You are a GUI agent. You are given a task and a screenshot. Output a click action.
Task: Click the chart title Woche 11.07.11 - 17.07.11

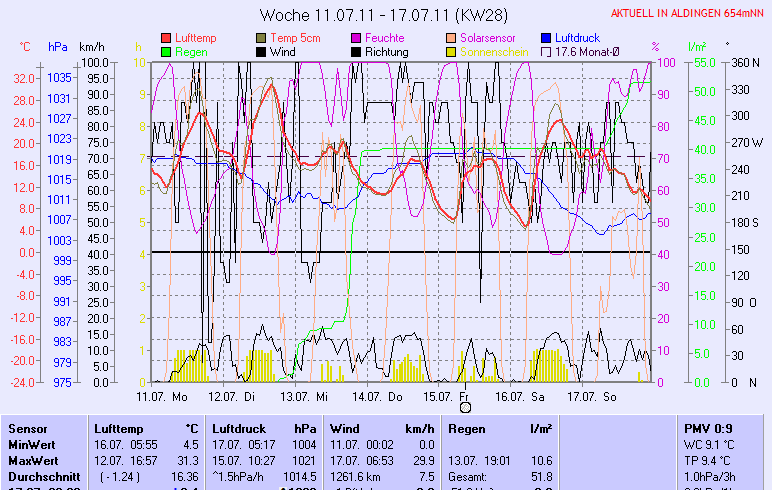click(x=383, y=15)
